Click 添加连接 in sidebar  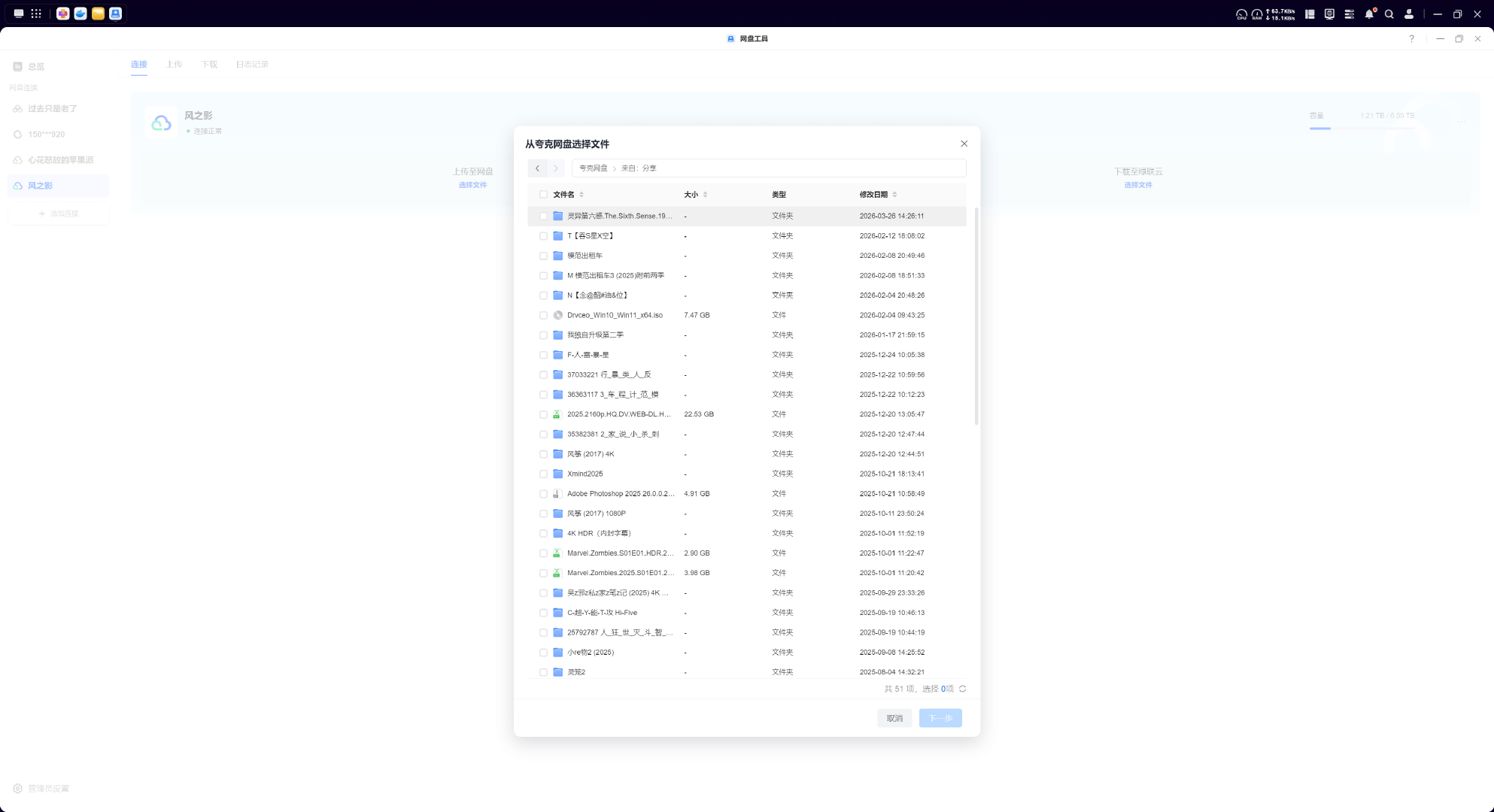pyautogui.click(x=58, y=214)
